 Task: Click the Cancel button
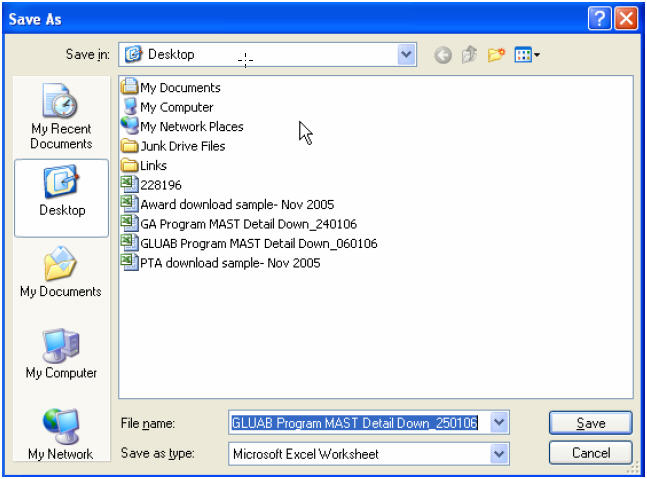pyautogui.click(x=590, y=453)
